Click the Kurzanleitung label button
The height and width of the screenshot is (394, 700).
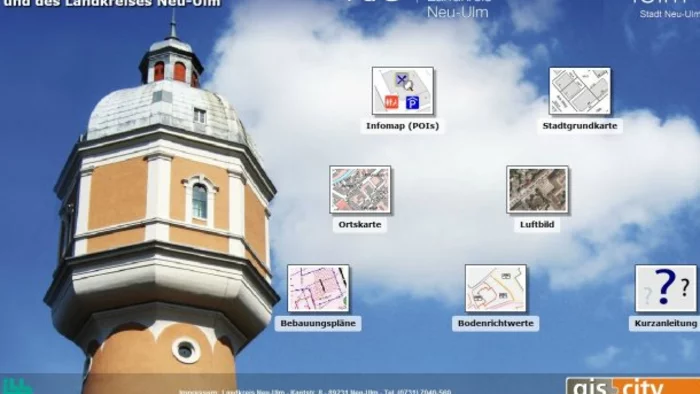[665, 323]
